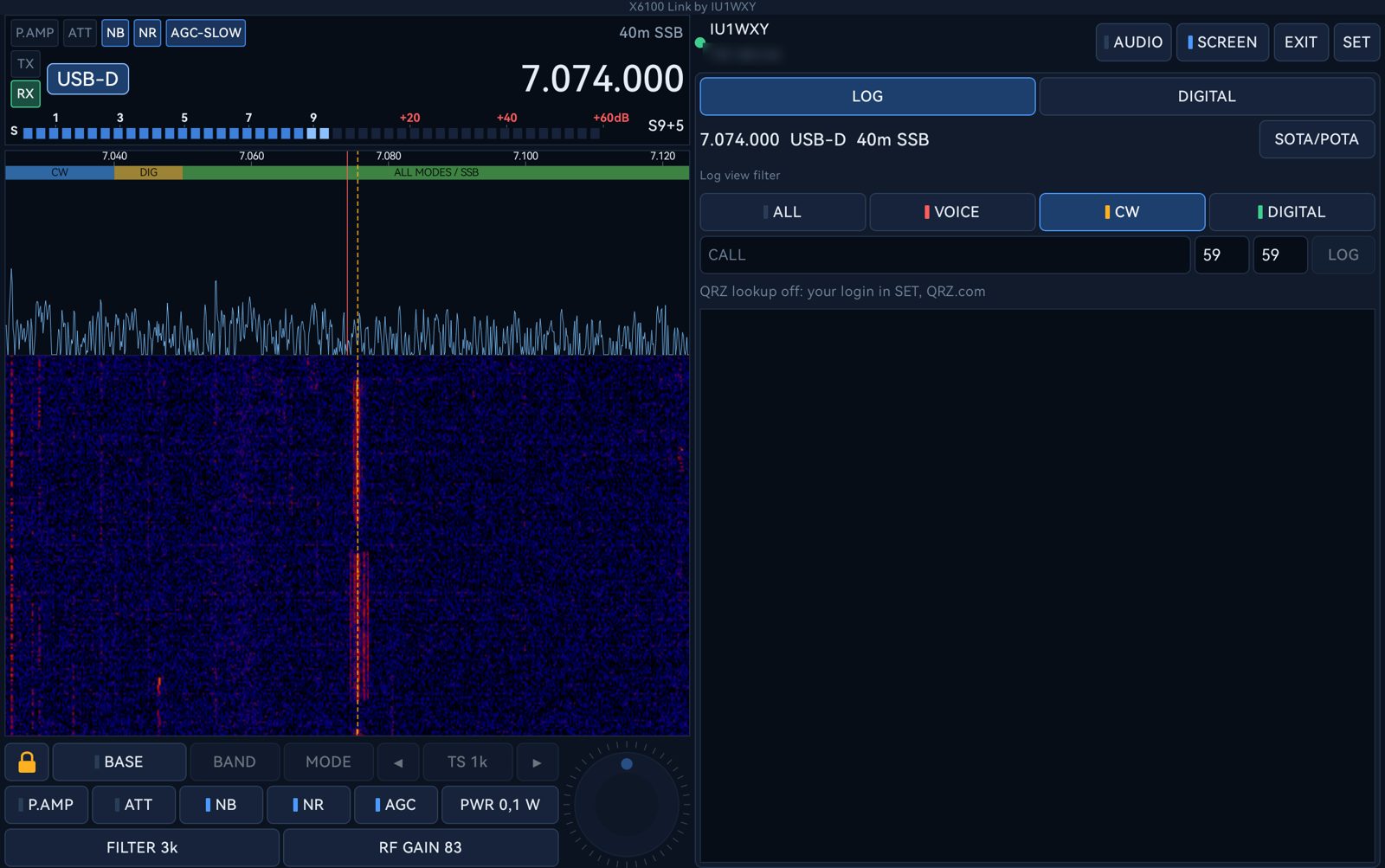Toggle the AUDIO streaming button
Screen dimensions: 1385x868
pos(1134,42)
